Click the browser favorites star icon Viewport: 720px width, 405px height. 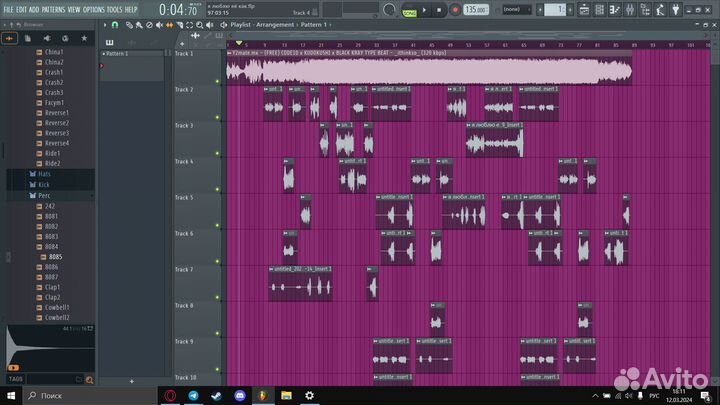pyautogui.click(x=84, y=37)
